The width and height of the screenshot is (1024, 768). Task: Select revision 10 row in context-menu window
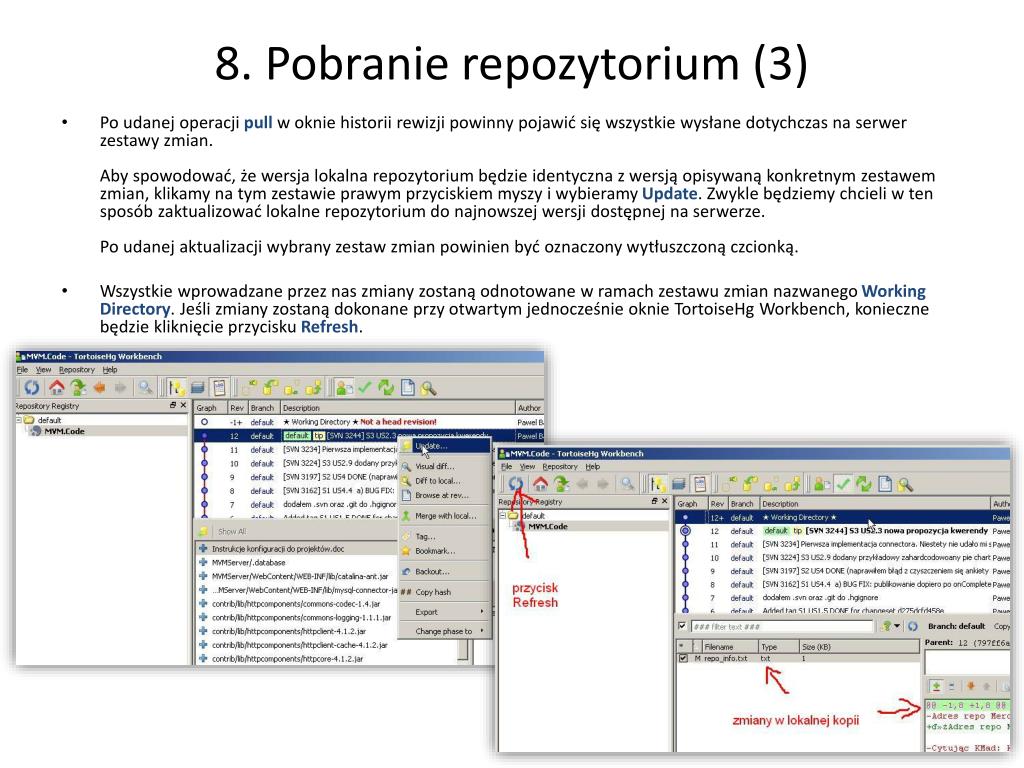[296, 463]
